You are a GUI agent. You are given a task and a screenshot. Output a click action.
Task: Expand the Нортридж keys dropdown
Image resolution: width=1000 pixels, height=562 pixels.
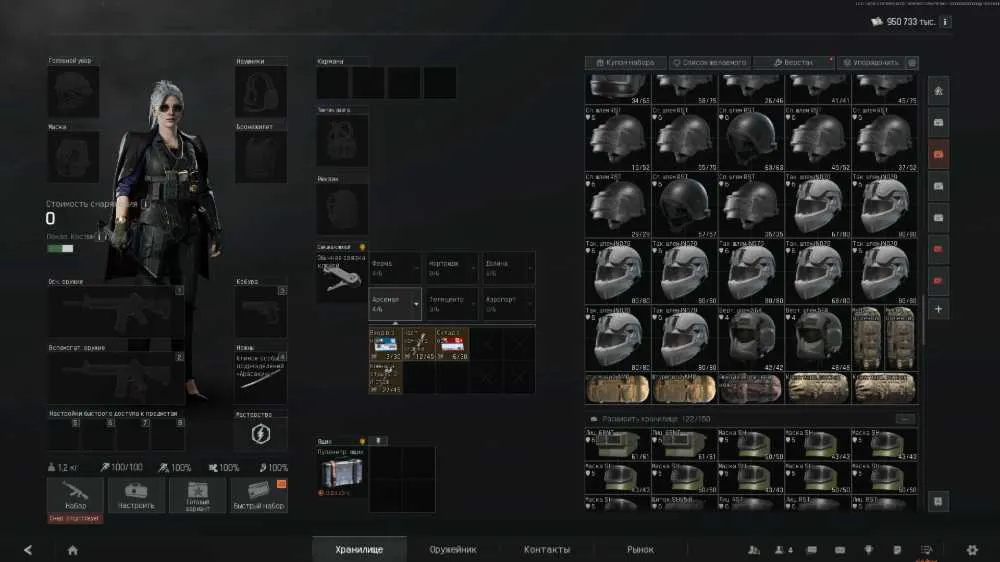[452, 268]
